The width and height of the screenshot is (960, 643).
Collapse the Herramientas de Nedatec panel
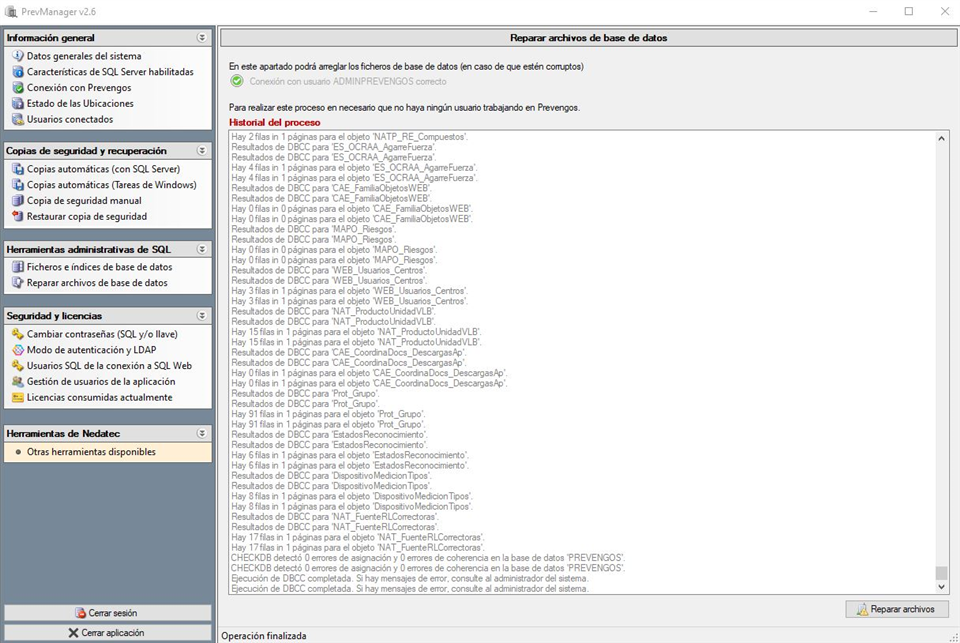pos(202,433)
